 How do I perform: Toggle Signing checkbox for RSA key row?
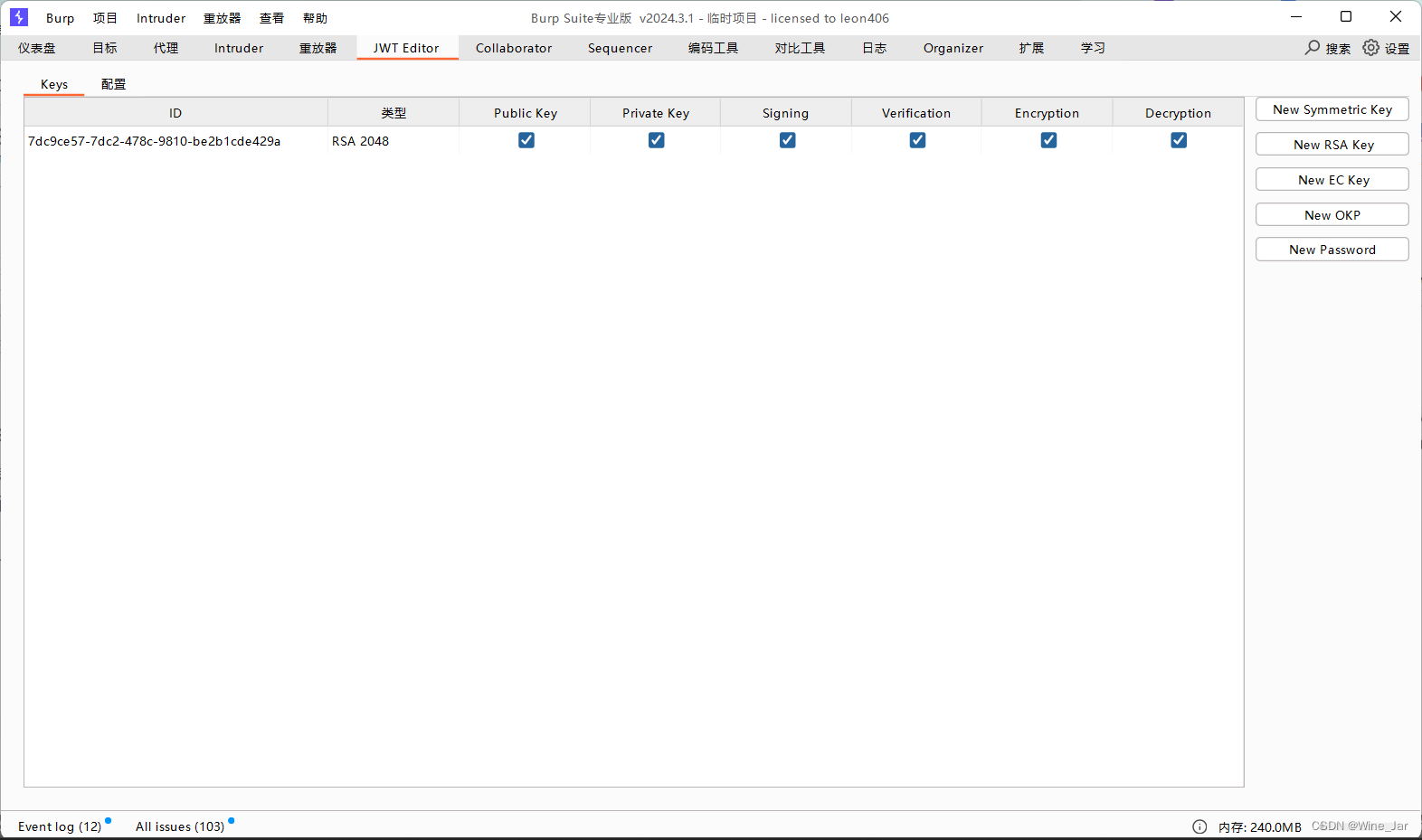788,140
